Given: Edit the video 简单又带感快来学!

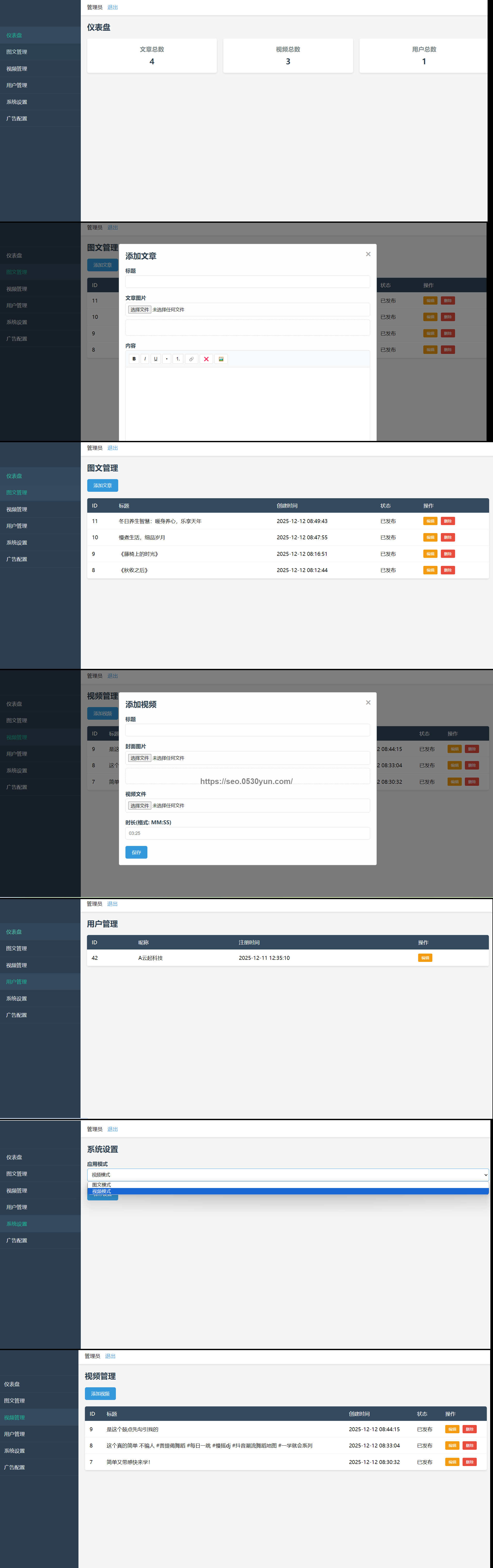Looking at the screenshot, I should (452, 1462).
